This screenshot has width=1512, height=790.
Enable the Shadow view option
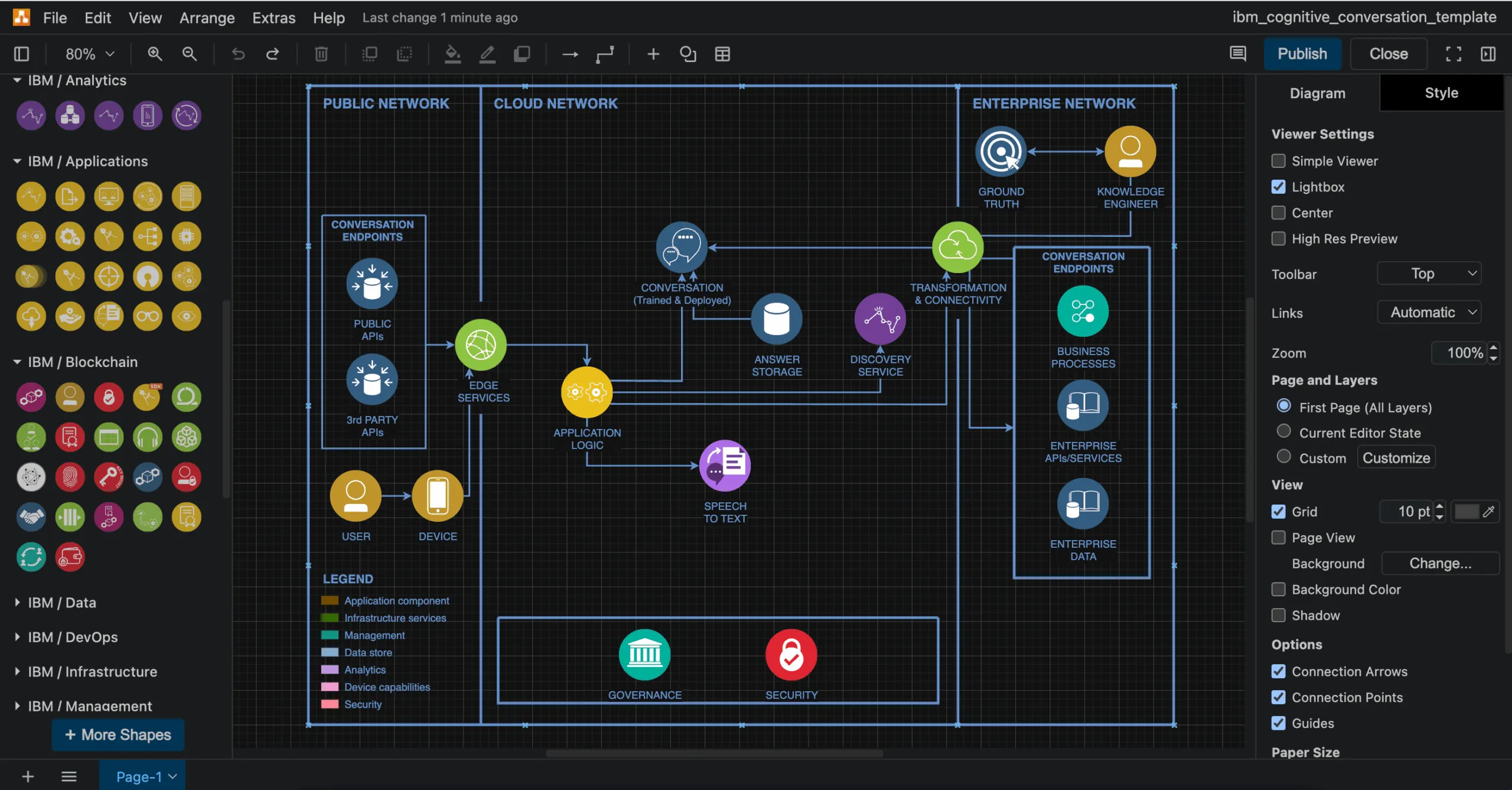pyautogui.click(x=1279, y=615)
